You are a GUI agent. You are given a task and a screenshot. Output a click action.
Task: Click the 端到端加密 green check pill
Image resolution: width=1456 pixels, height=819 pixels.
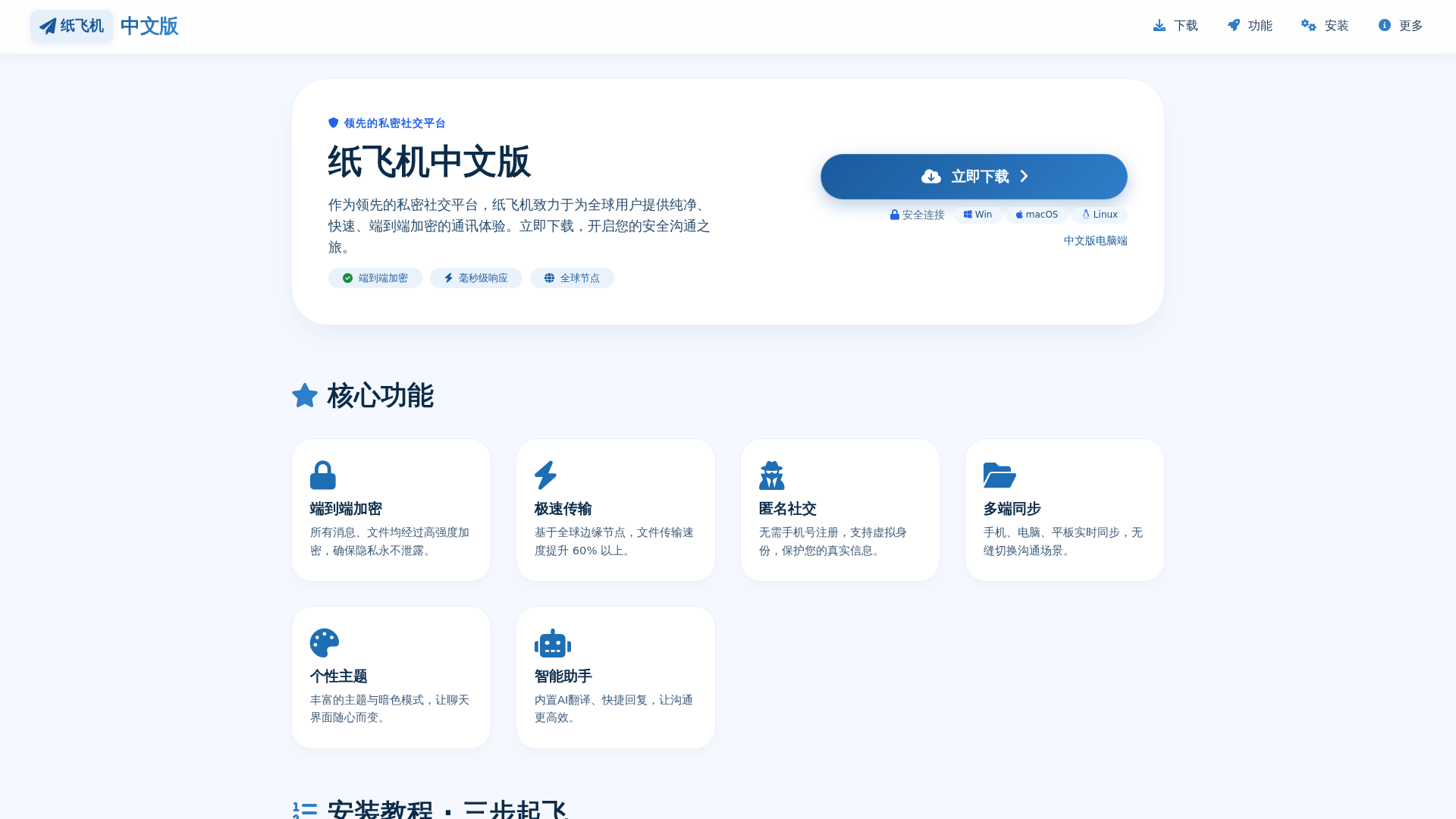pyautogui.click(x=375, y=278)
